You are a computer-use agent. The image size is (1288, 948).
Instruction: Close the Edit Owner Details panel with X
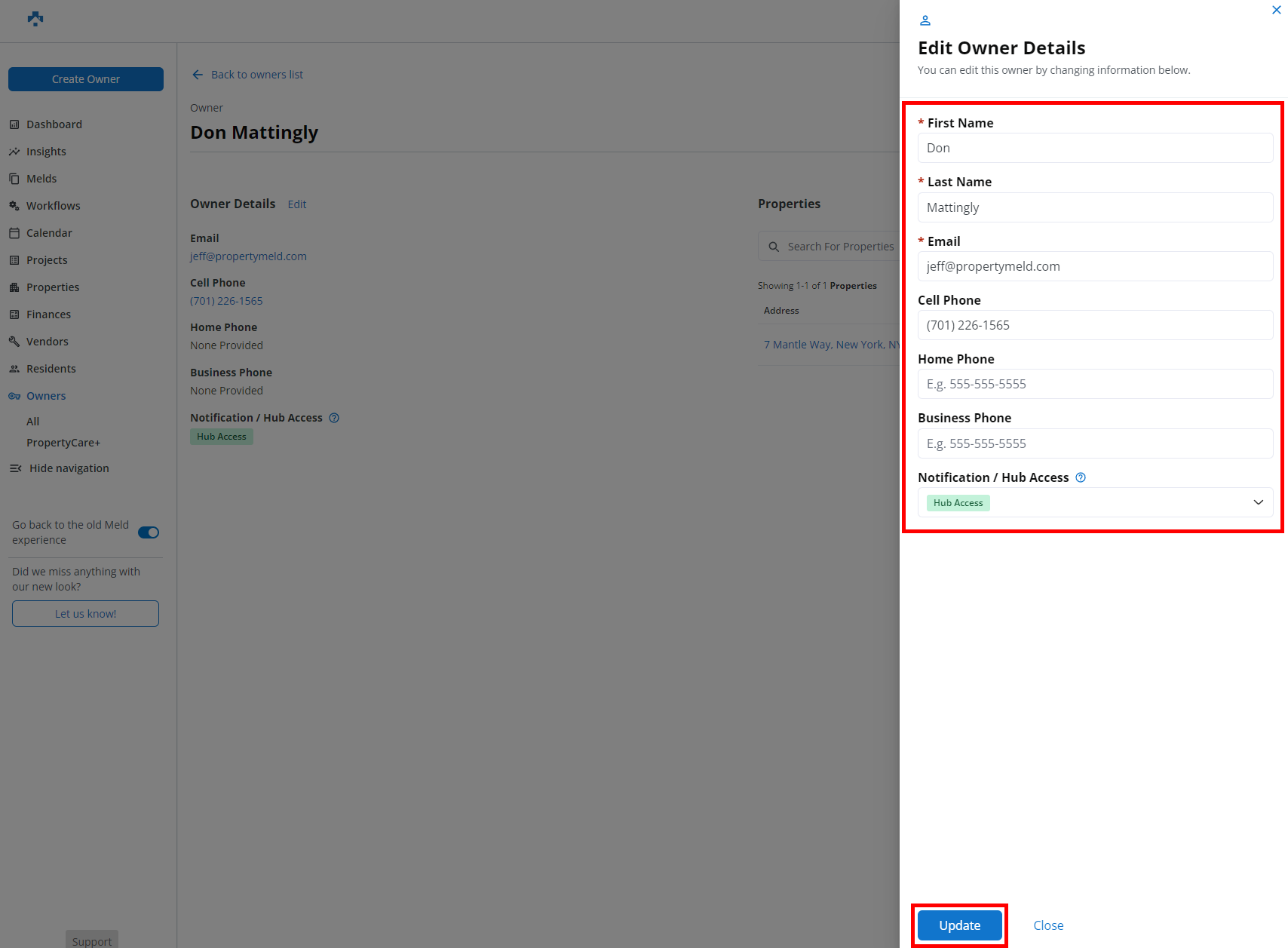1276,11
